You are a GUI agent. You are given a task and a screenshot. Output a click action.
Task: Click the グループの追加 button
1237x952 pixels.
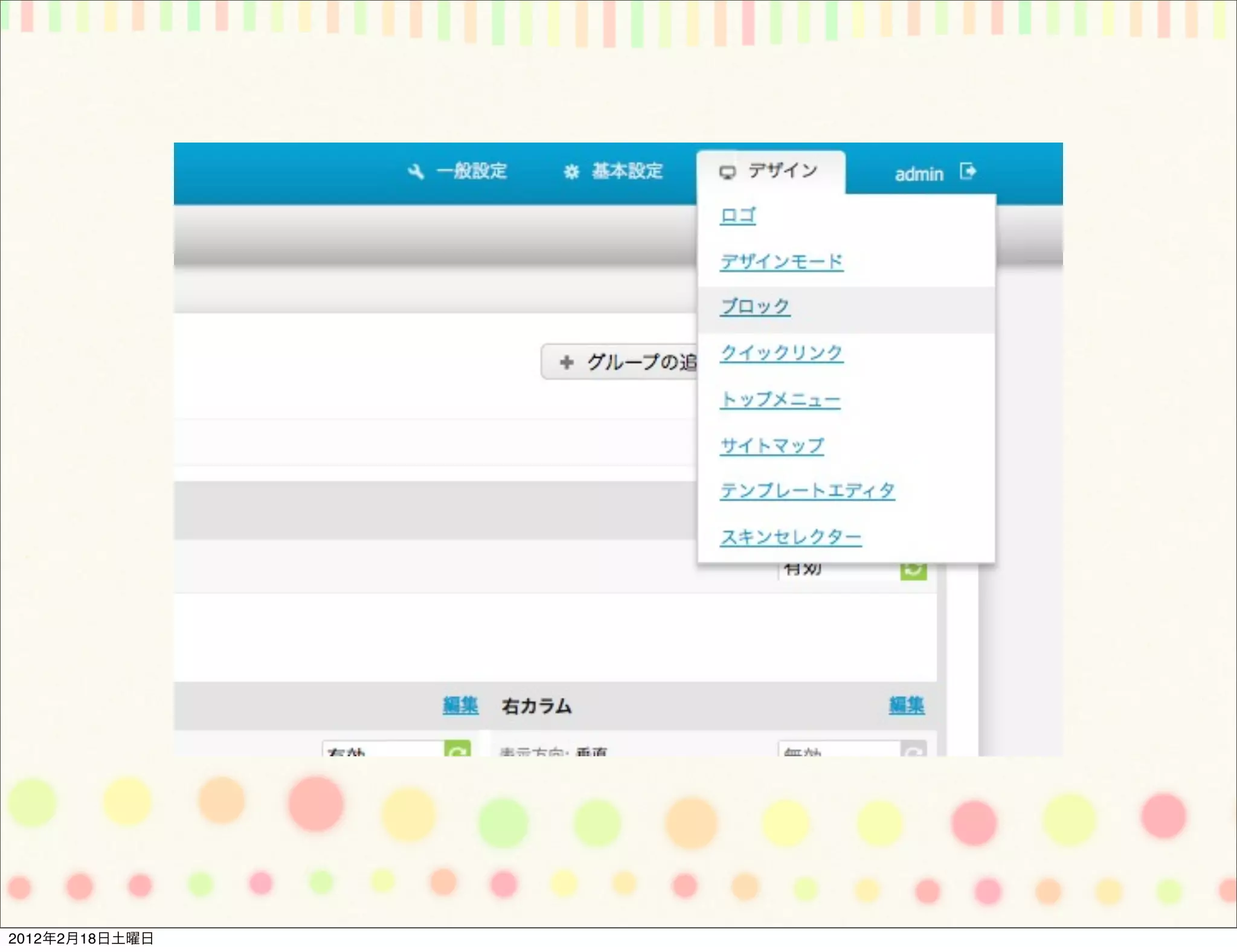[620, 362]
